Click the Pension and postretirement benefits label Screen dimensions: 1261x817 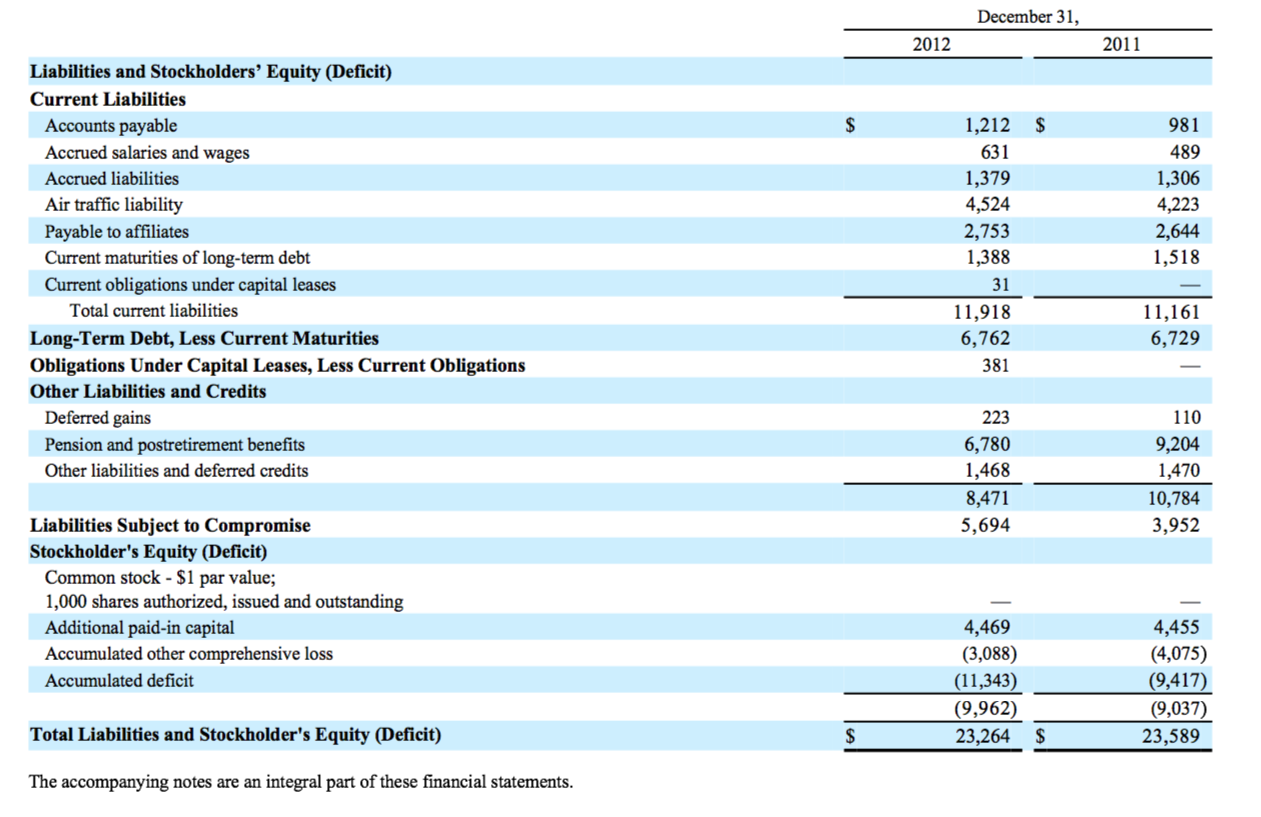(x=176, y=444)
